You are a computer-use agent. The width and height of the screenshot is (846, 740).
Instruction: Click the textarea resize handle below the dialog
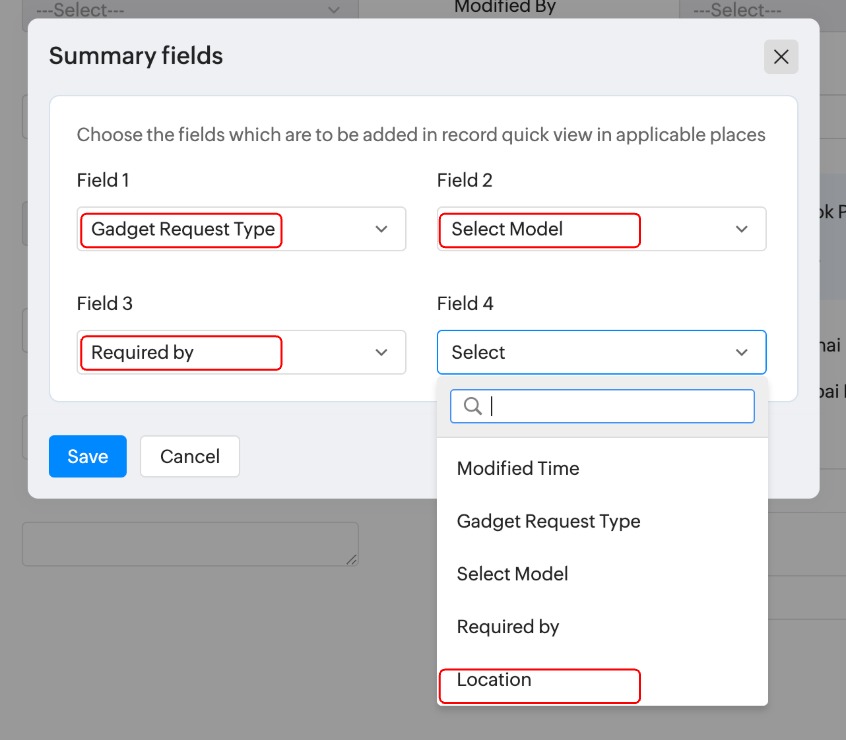[351, 560]
